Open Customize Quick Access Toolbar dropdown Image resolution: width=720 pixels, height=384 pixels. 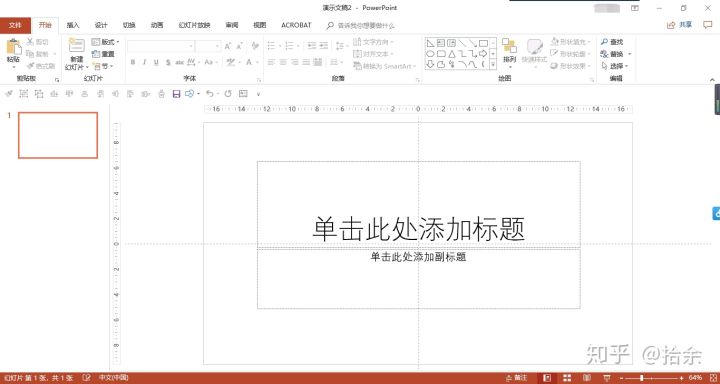(258, 94)
